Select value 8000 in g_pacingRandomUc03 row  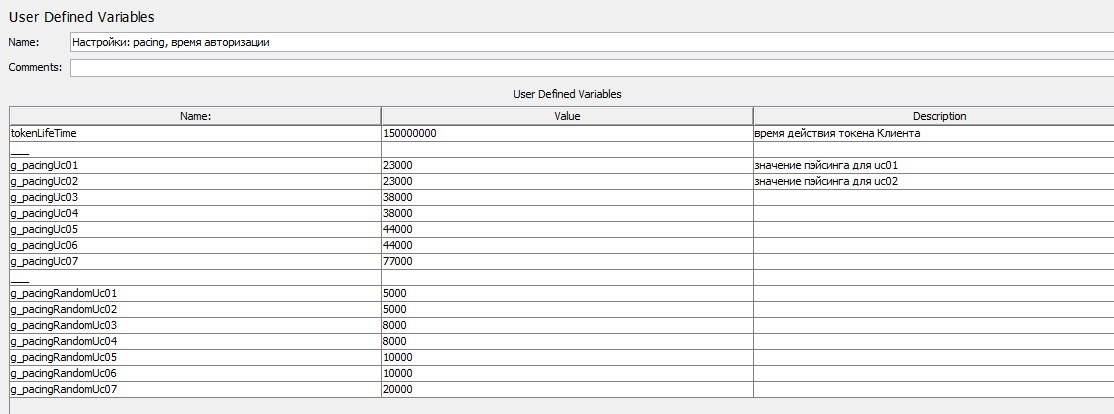(567, 325)
